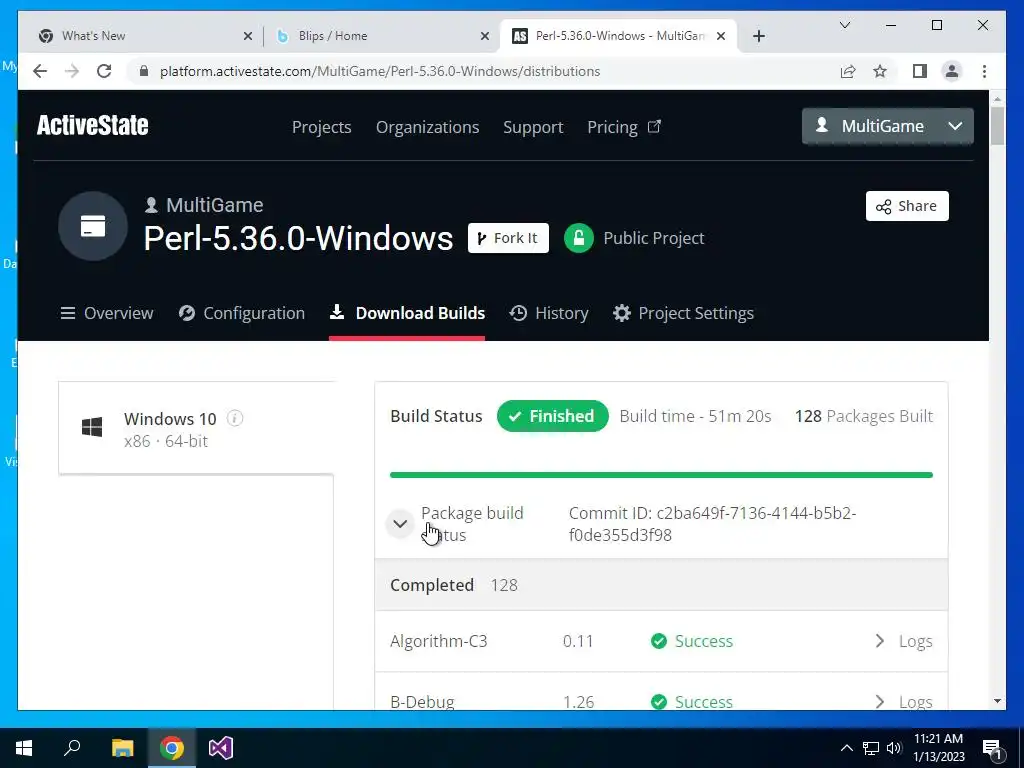1024x768 pixels.
Task: Open the Chrome profile icon
Action: click(952, 71)
